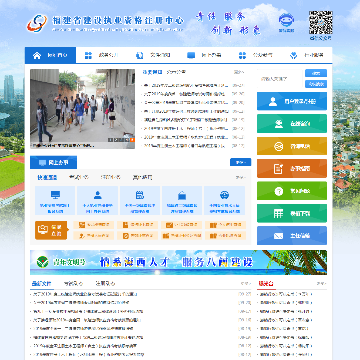Click the site logo beside the center's title

[37, 23]
